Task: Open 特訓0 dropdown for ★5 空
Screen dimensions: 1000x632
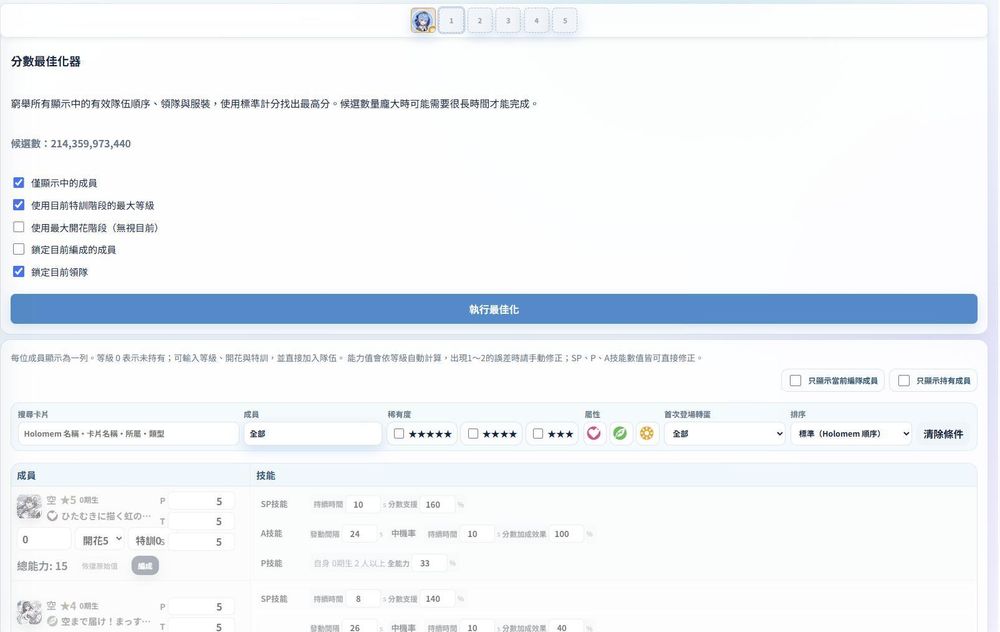Action: click(x=147, y=540)
